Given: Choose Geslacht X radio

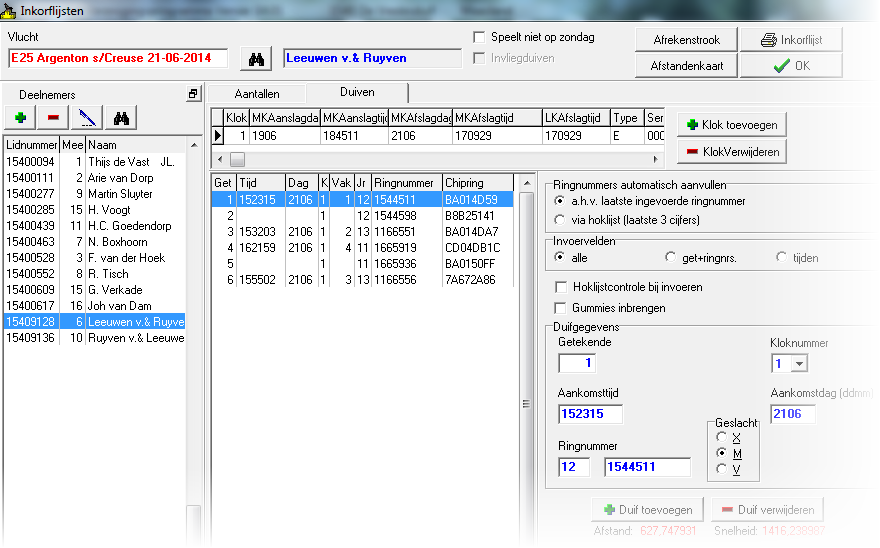Looking at the screenshot, I should (722, 437).
